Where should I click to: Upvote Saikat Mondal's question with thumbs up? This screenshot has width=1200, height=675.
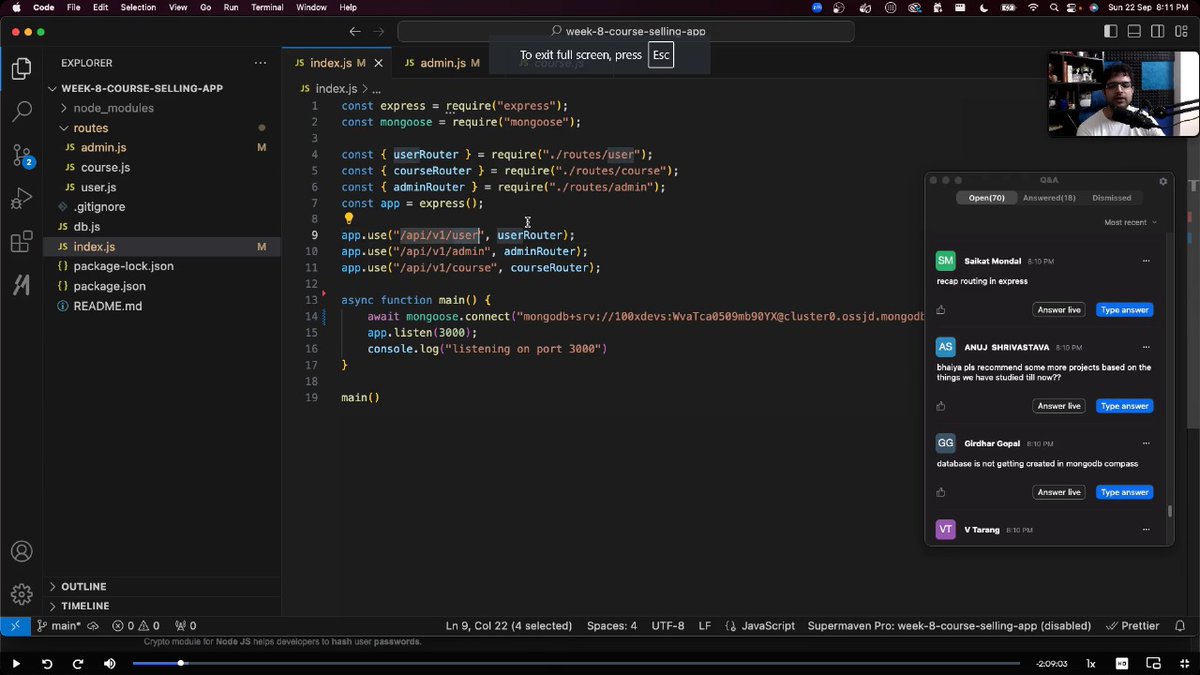[x=941, y=311]
